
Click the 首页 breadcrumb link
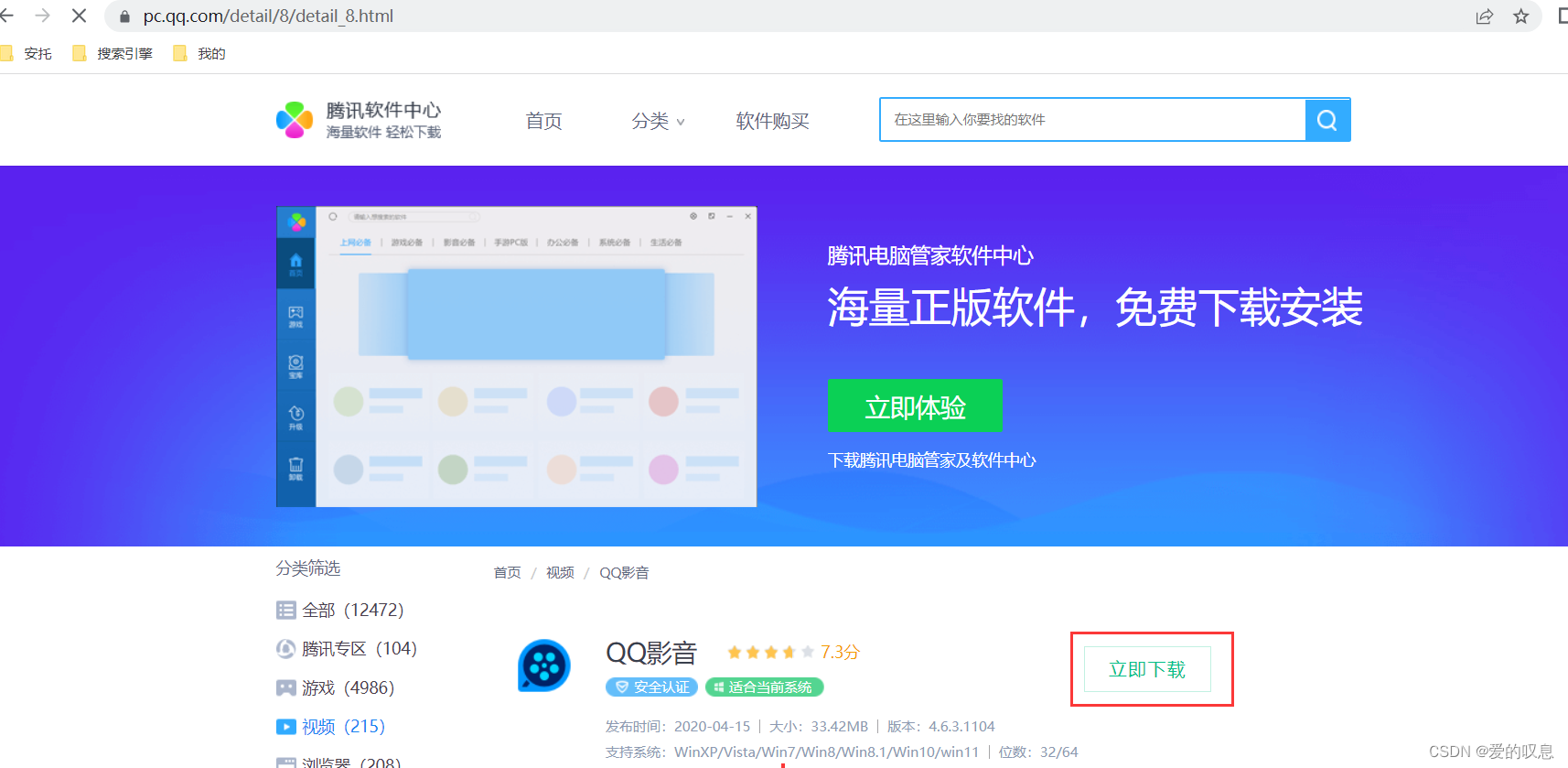(507, 573)
